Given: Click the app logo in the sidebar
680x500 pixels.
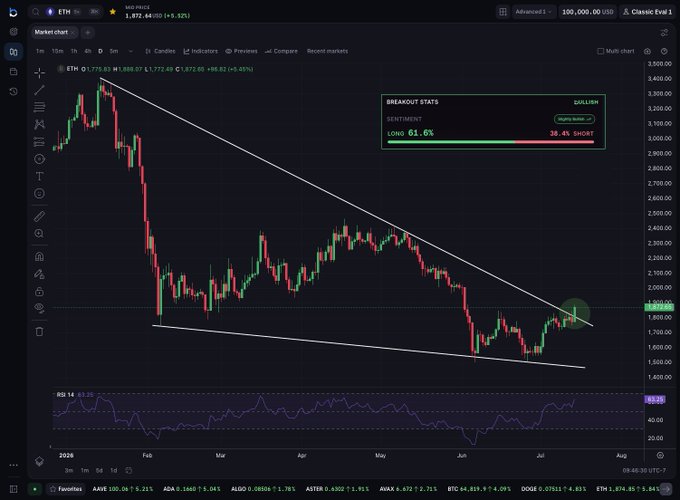Looking at the screenshot, I should [13, 12].
